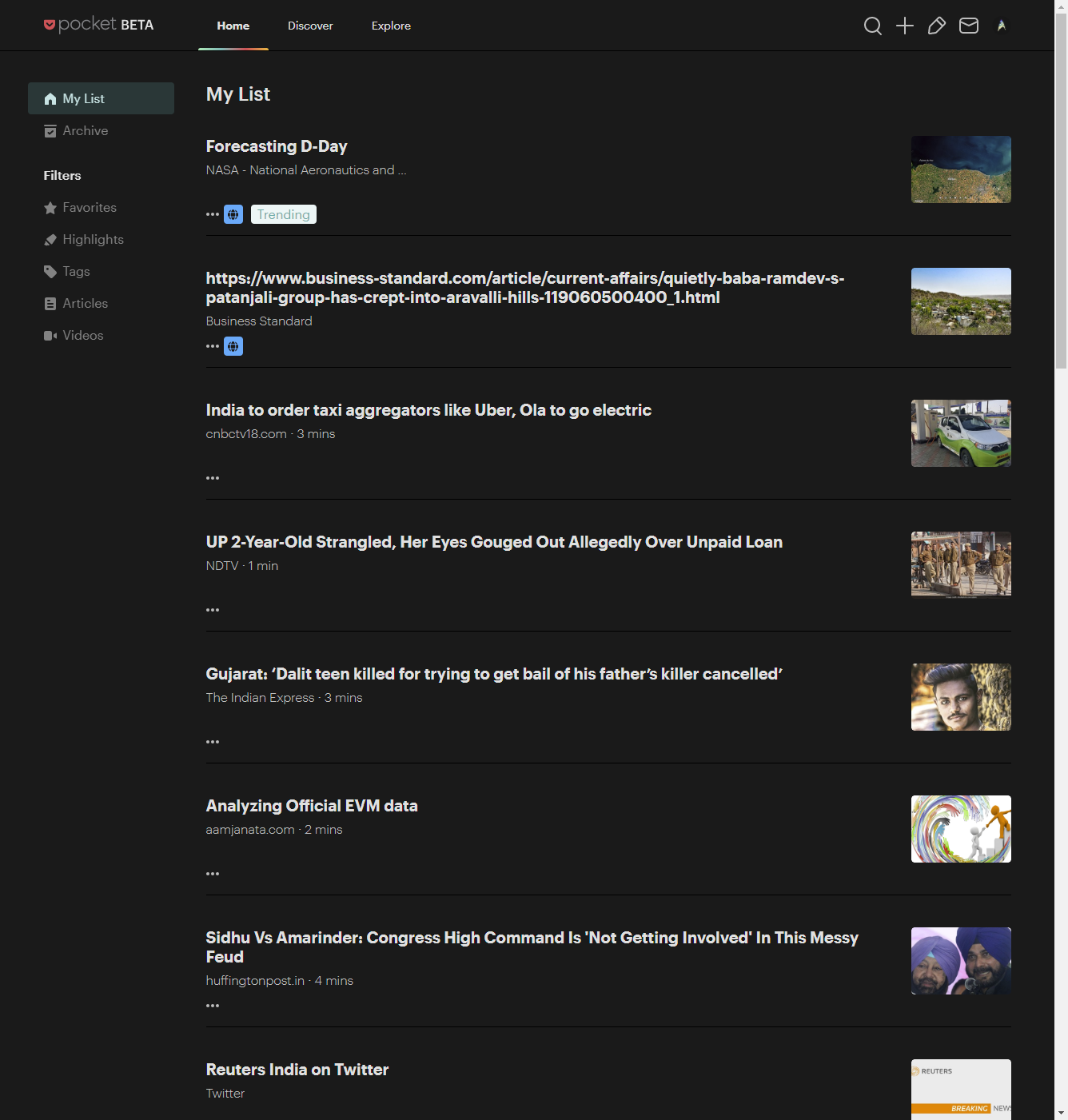Image resolution: width=1068 pixels, height=1120 pixels.
Task: Click the 'huffingtonpost.in · 4 mins' text
Action: (x=279, y=981)
